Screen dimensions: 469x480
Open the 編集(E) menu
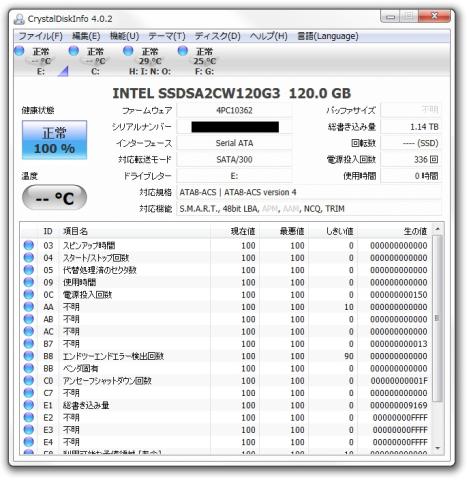pyautogui.click(x=86, y=36)
